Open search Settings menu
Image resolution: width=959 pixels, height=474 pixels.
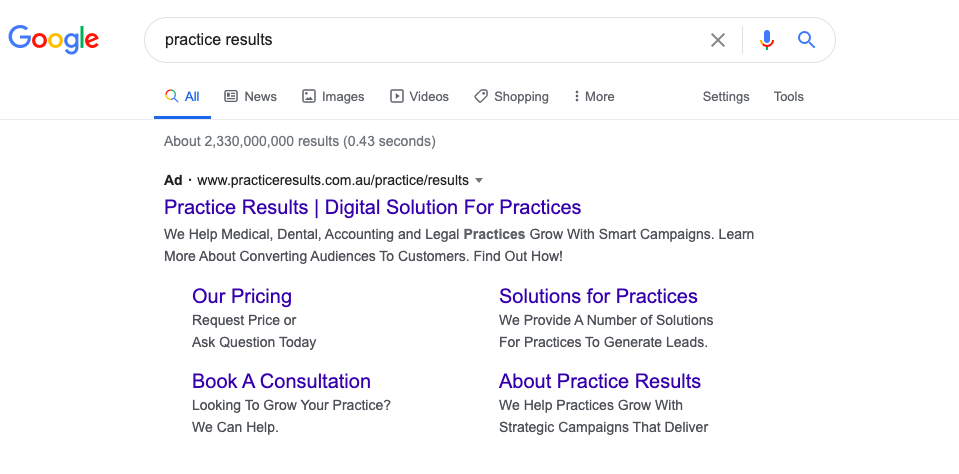tap(725, 97)
